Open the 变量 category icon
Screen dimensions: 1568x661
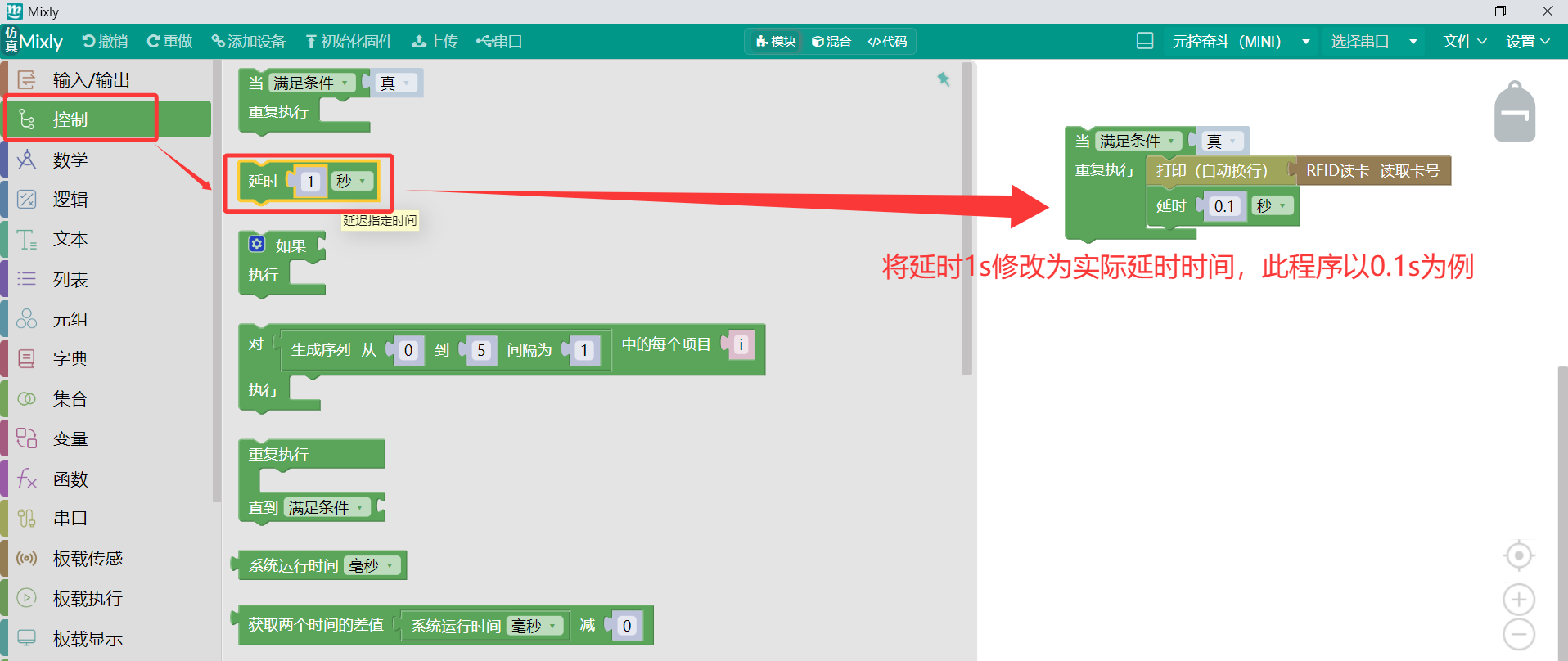click(27, 438)
